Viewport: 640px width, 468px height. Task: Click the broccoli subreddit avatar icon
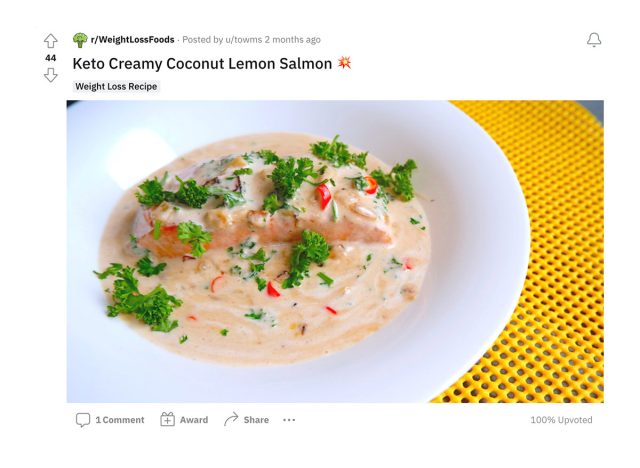80,40
